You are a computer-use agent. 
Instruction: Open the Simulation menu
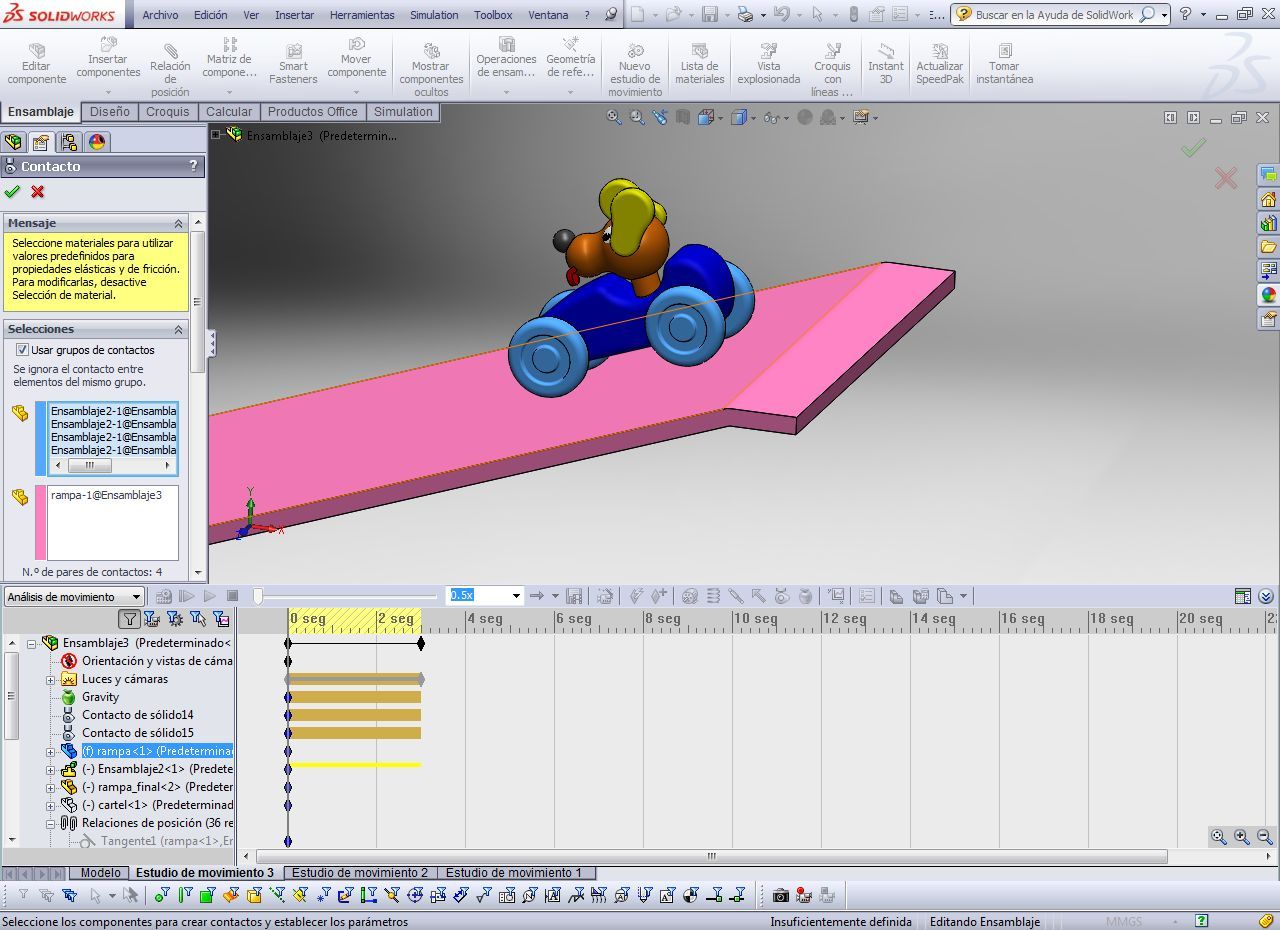click(x=434, y=15)
